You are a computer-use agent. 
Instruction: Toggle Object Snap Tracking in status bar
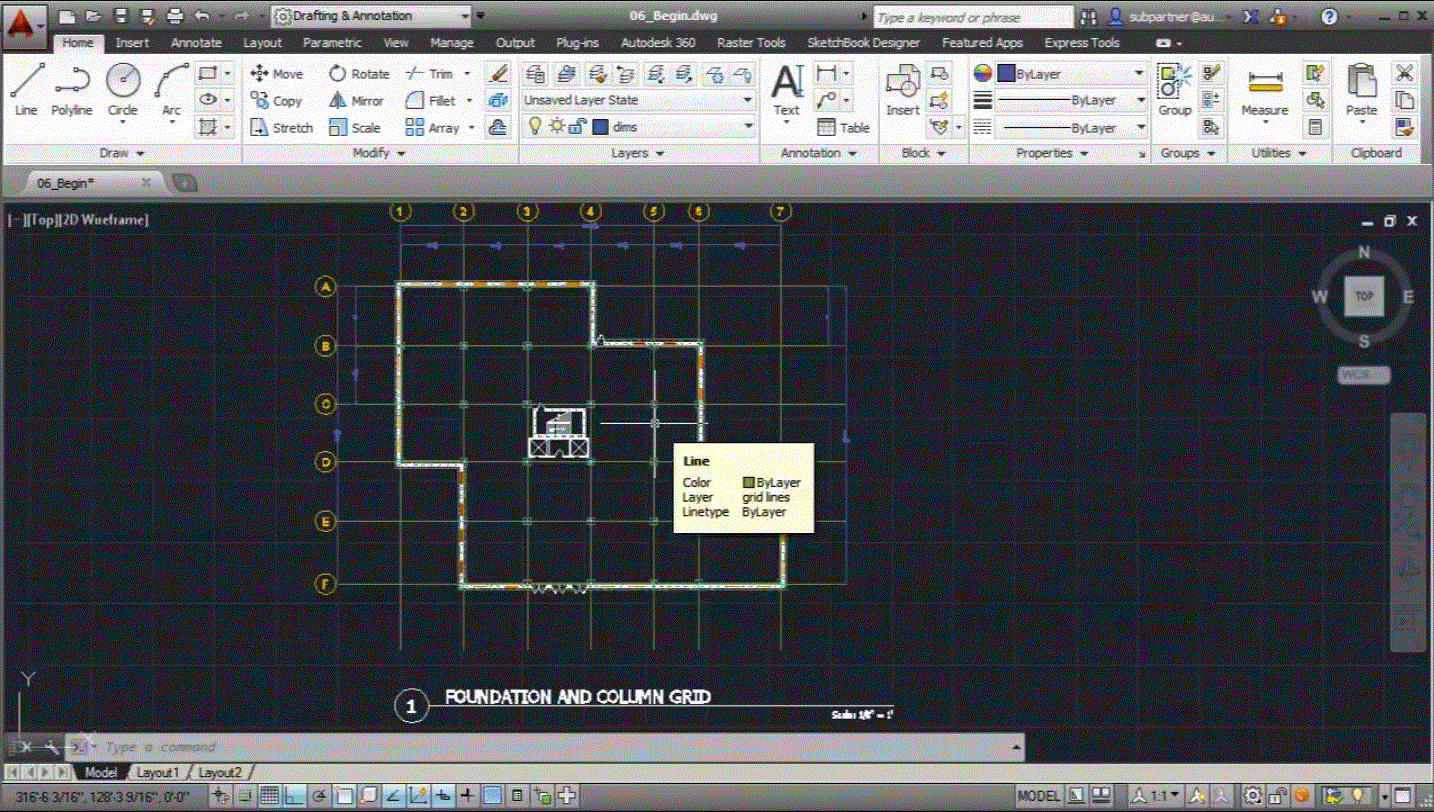click(x=394, y=796)
